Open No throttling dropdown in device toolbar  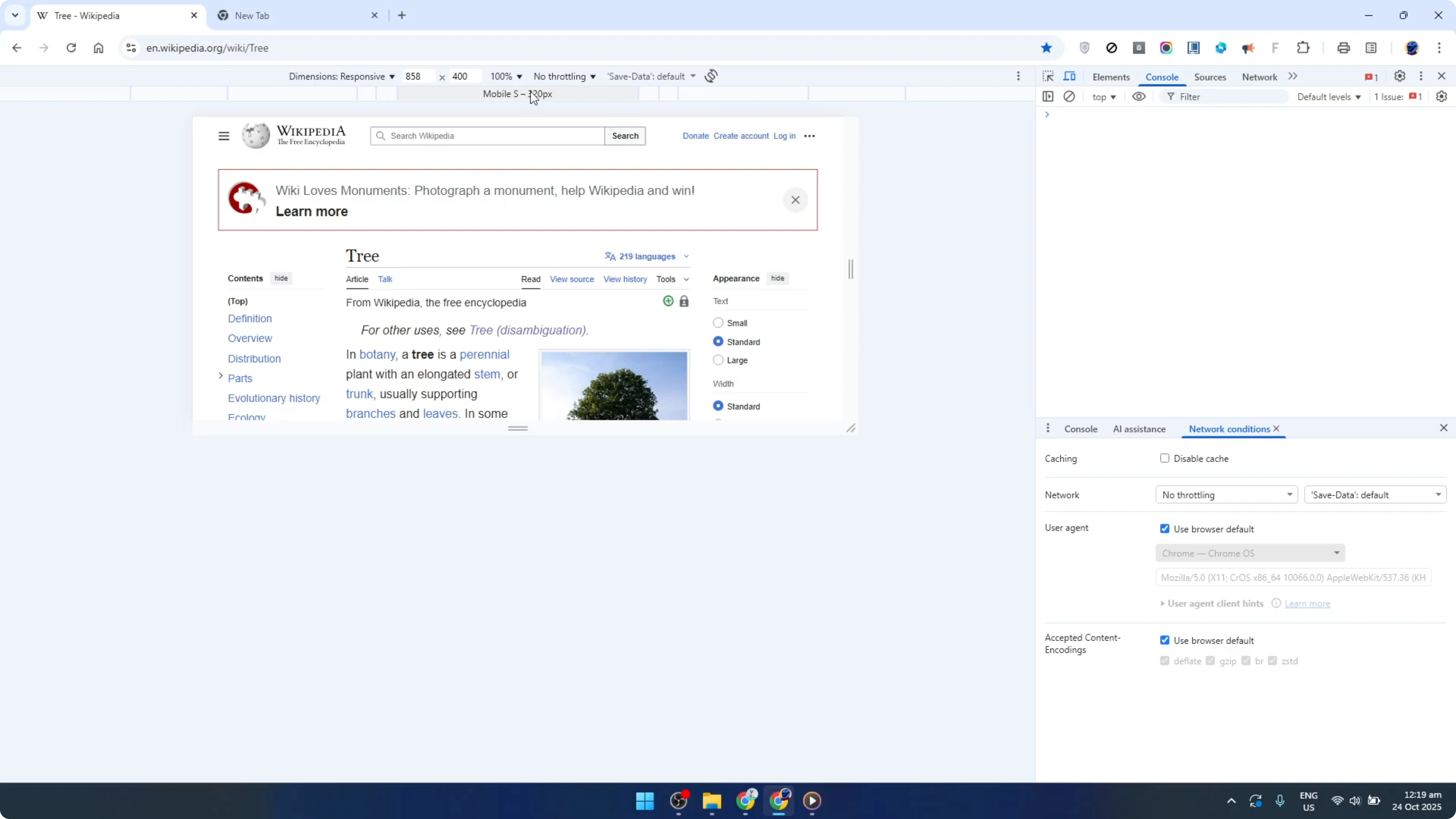point(564,76)
